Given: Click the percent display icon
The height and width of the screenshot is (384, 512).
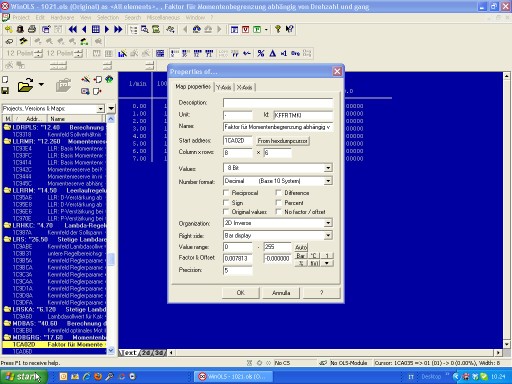Looking at the screenshot, I should [261, 53].
